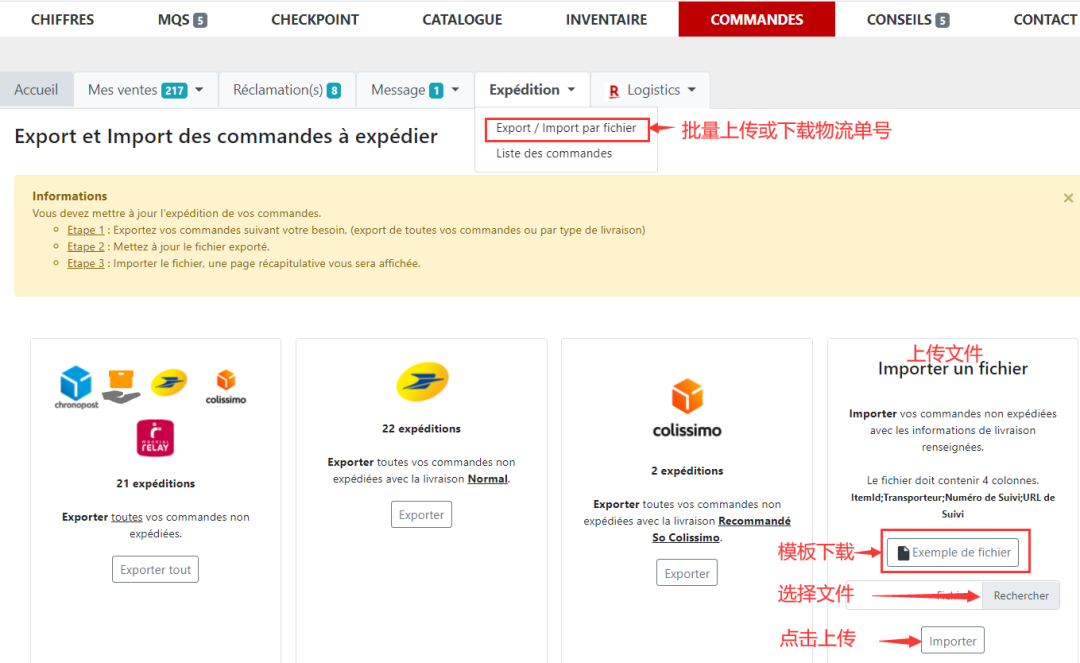Click the Exporter tout button
1080x663 pixels.
coord(155,569)
